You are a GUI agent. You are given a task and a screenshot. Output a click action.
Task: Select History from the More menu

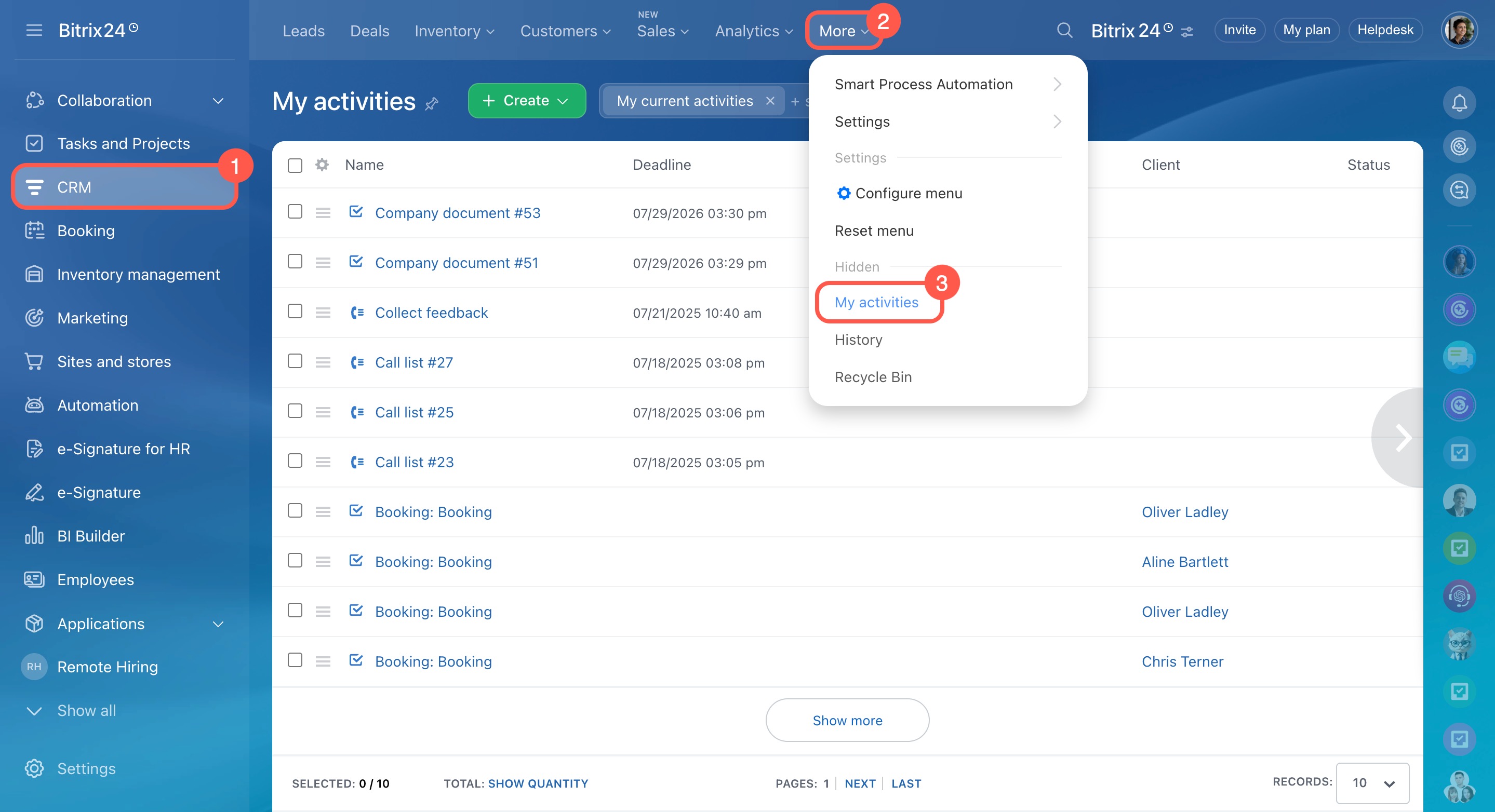pyautogui.click(x=858, y=340)
